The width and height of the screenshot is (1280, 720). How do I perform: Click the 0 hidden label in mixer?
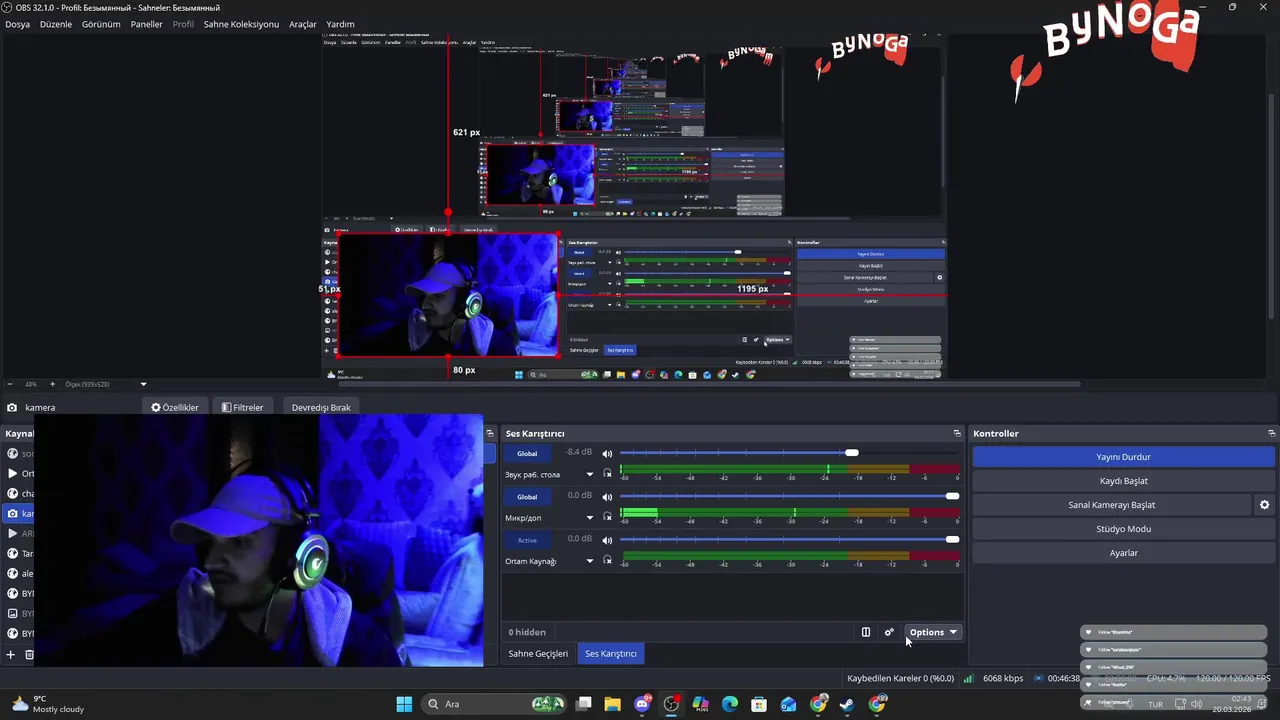(527, 632)
